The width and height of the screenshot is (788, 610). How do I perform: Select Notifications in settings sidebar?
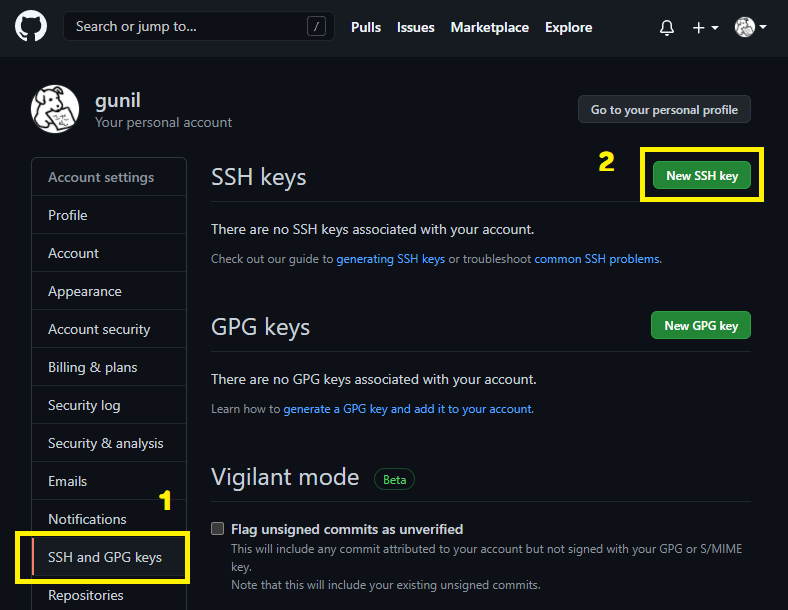point(109,519)
